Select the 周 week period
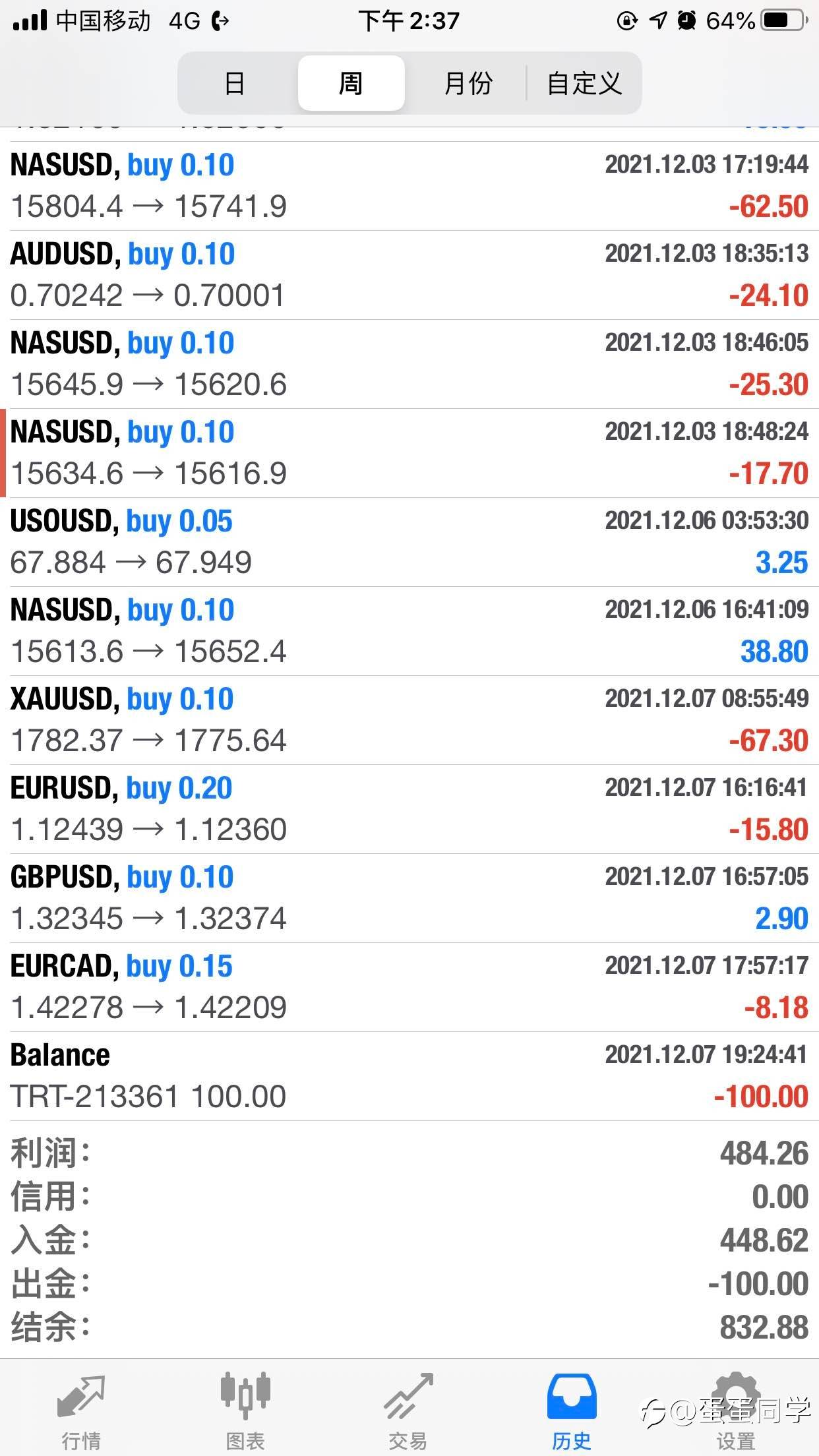 (351, 84)
